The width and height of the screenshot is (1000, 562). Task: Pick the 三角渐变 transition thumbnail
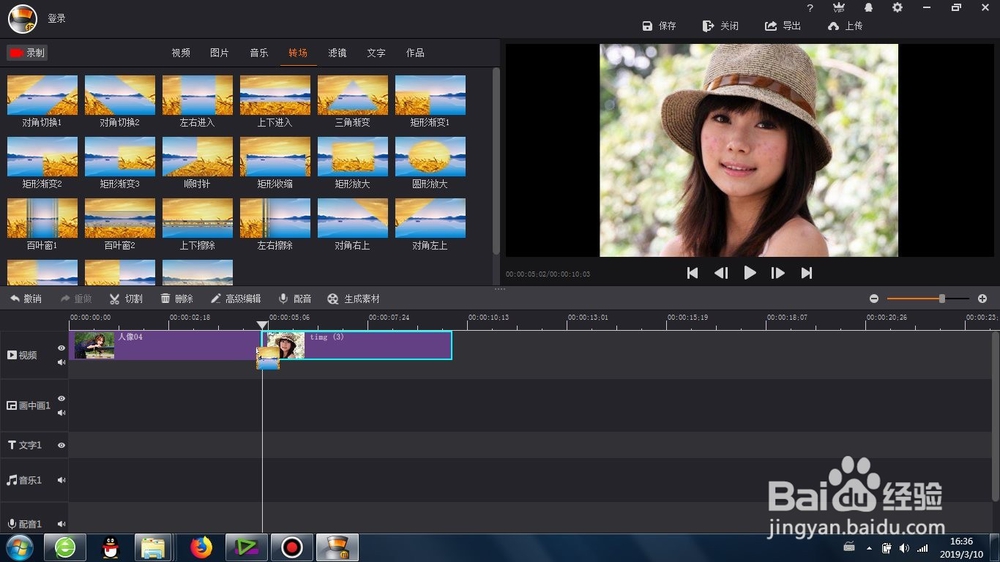tap(353, 95)
